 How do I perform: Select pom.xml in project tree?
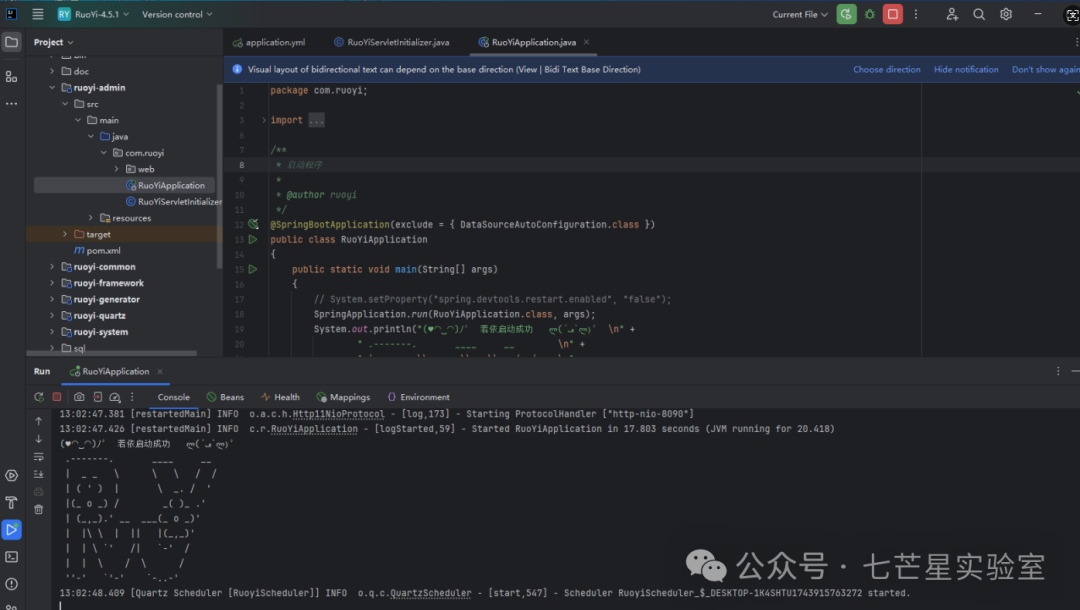click(x=97, y=251)
